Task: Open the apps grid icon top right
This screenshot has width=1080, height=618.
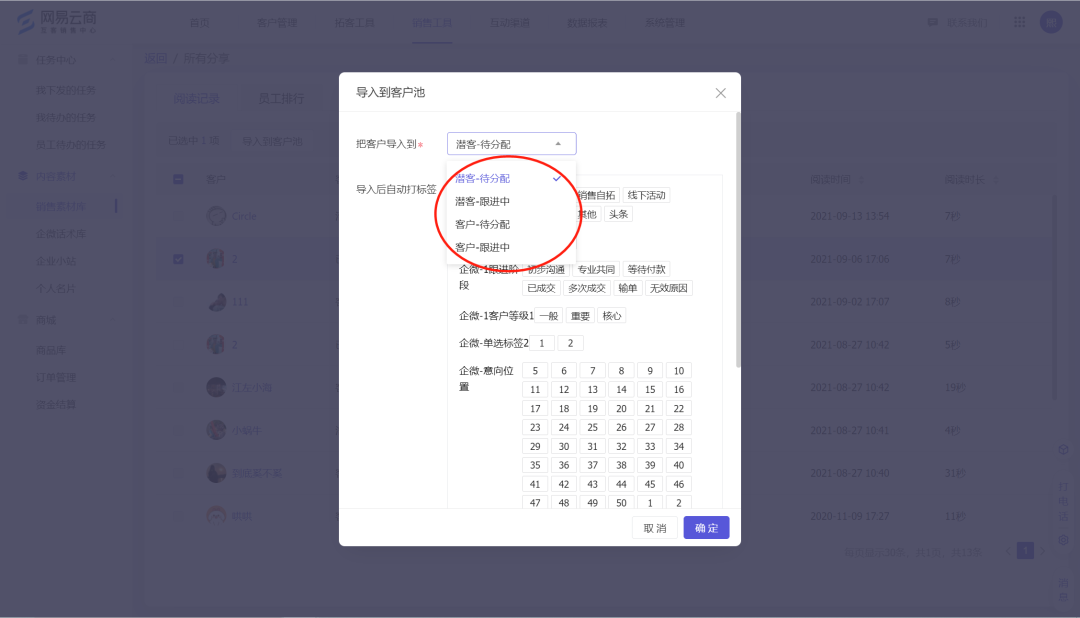Action: click(x=1019, y=21)
